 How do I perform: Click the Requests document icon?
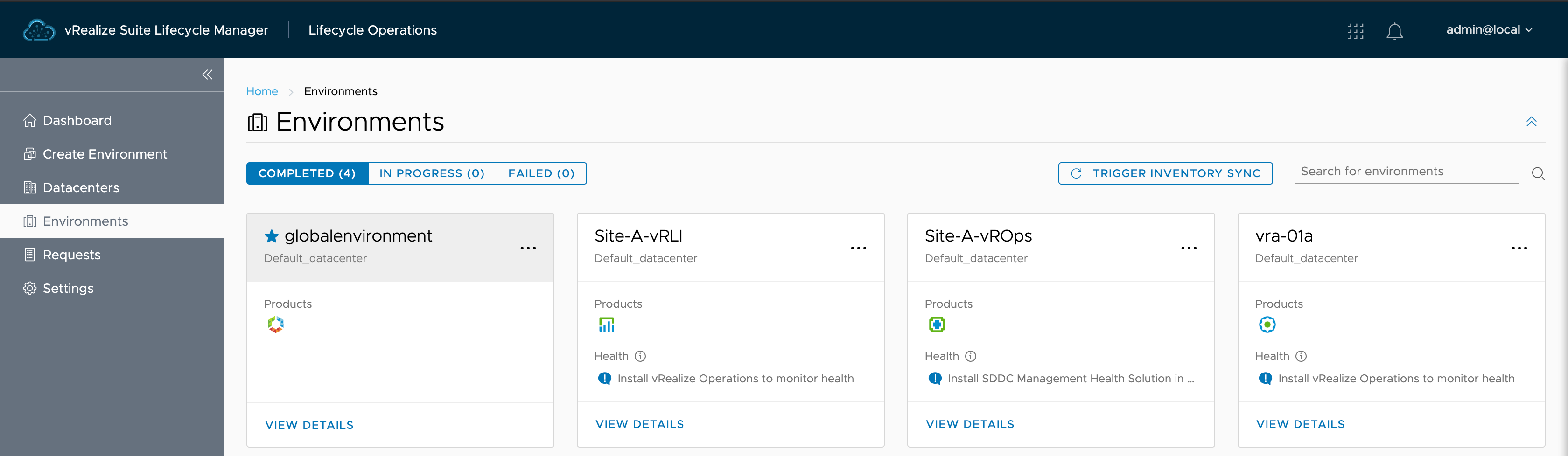point(30,255)
